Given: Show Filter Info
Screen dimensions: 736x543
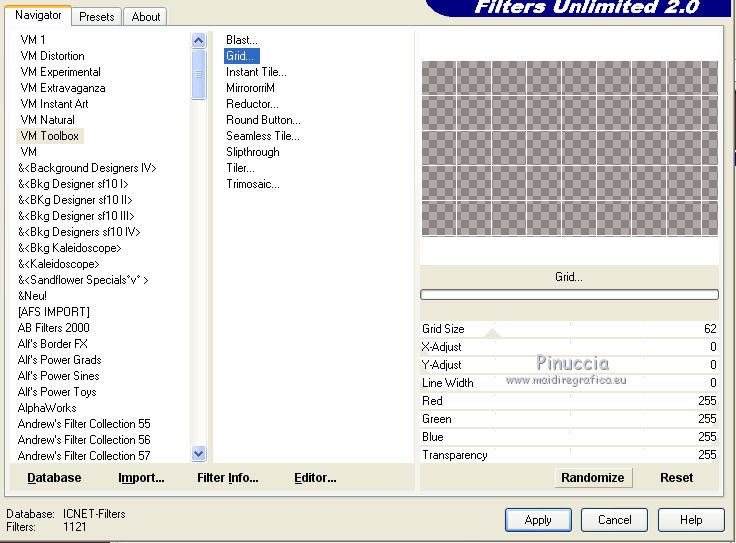Looking at the screenshot, I should click(x=227, y=478).
